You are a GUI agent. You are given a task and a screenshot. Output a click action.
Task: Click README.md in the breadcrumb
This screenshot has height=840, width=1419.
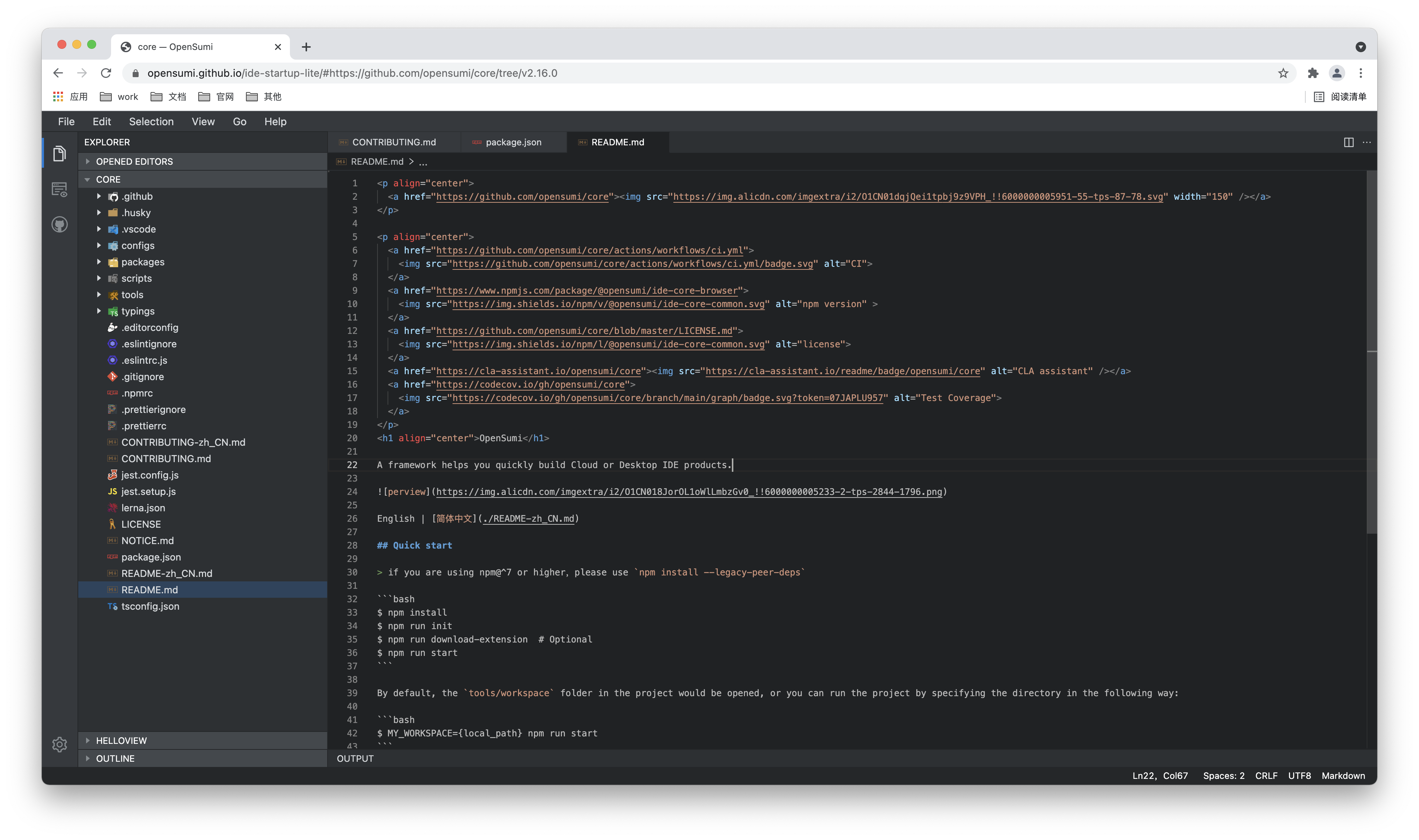377,162
